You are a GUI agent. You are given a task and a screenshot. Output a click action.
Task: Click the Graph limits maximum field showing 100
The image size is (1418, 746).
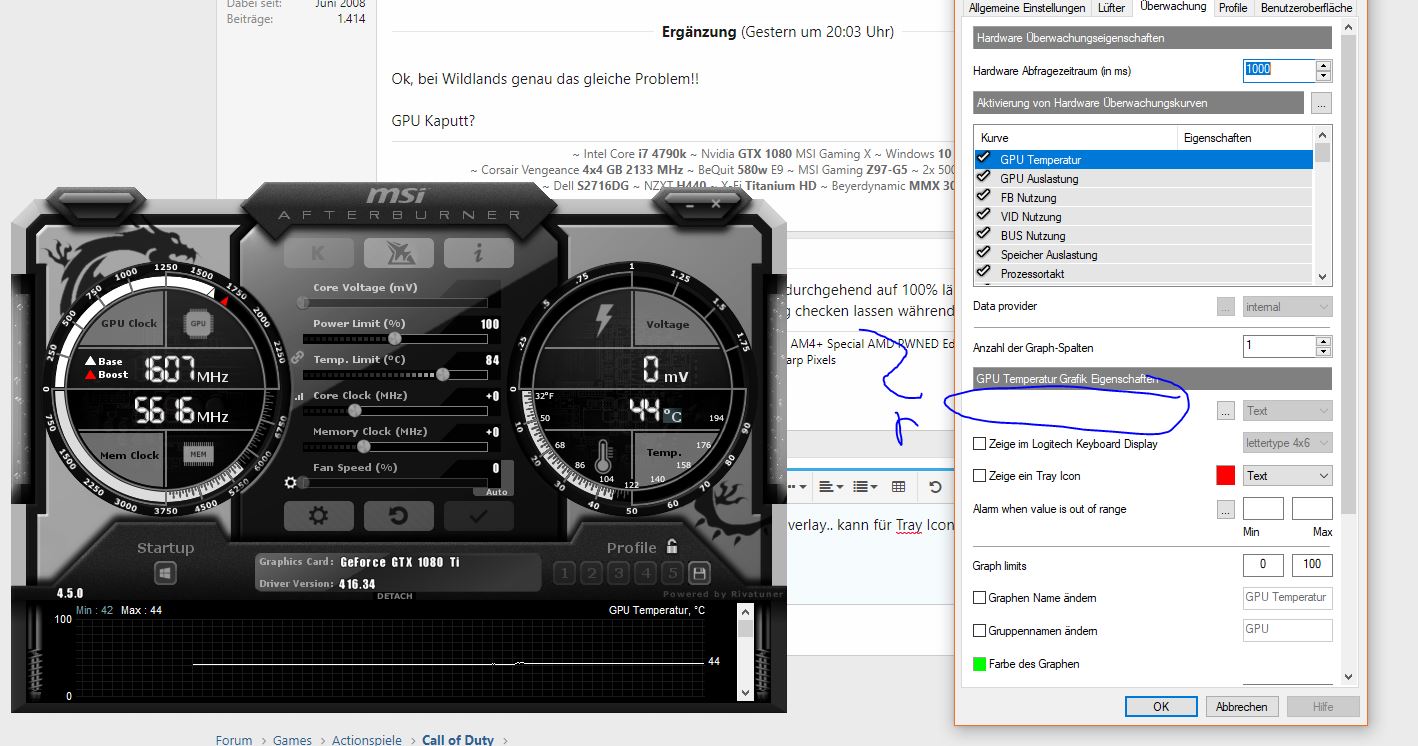[x=1312, y=565]
